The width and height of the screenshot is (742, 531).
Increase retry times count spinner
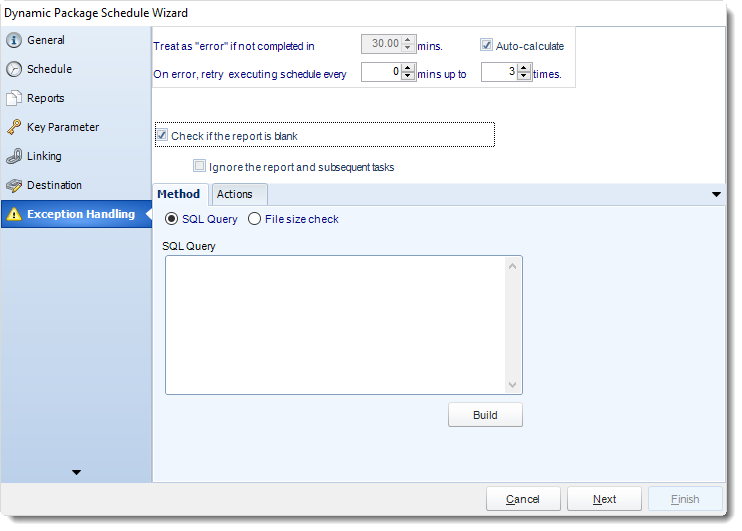point(523,68)
